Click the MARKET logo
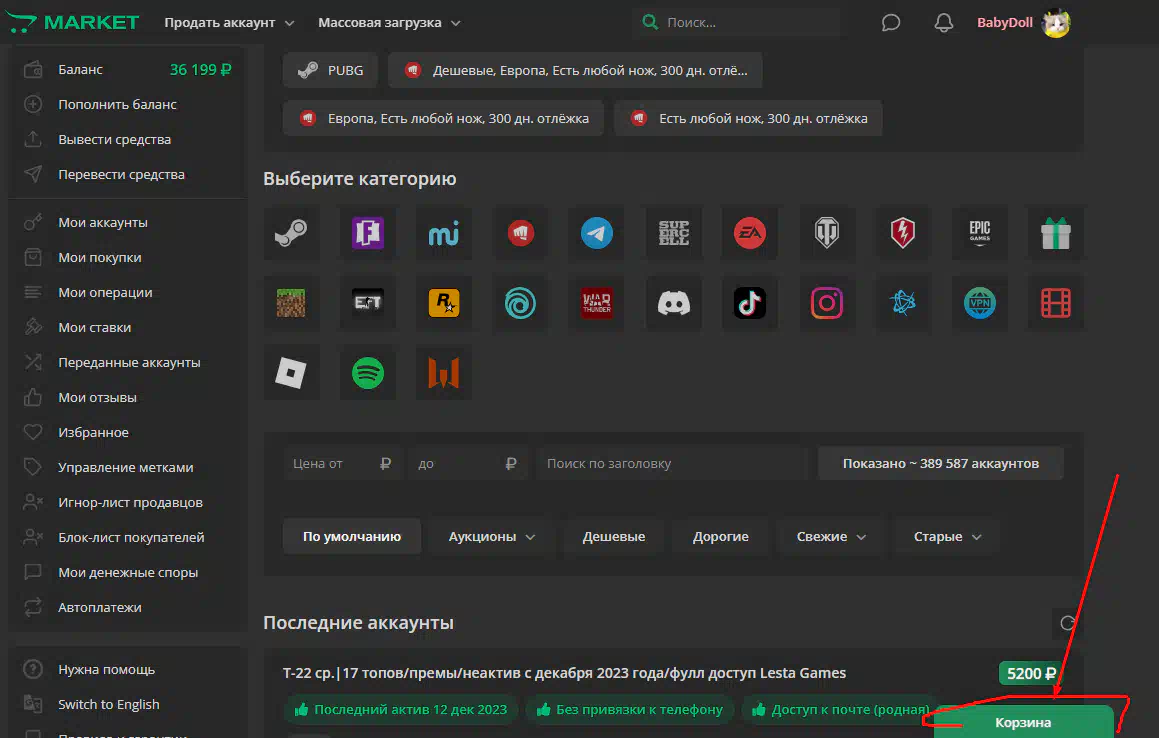1159x738 pixels. 72,23
